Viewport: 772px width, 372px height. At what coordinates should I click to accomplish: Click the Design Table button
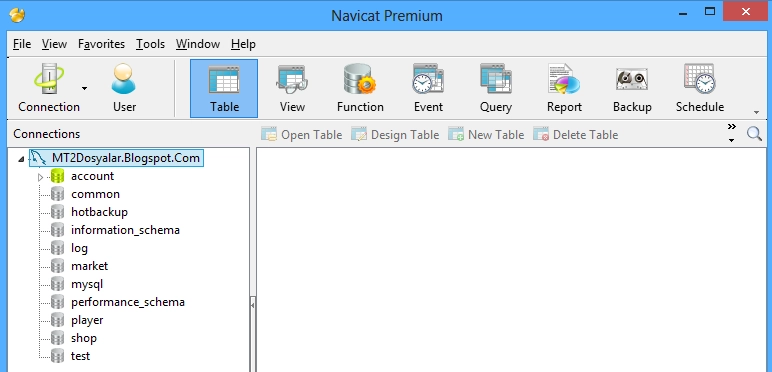click(x=395, y=134)
